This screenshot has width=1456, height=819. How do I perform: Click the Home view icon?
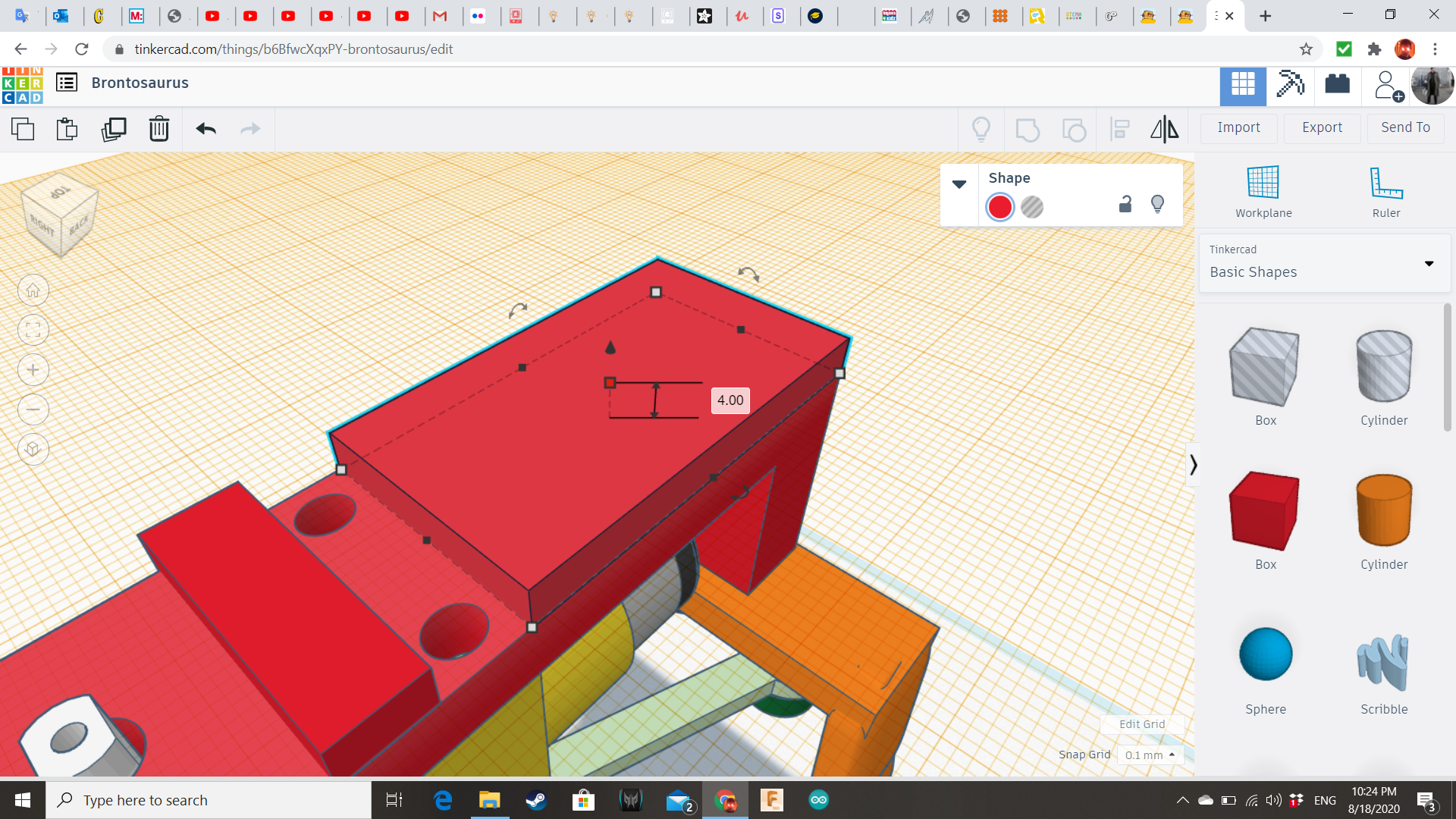pos(33,290)
